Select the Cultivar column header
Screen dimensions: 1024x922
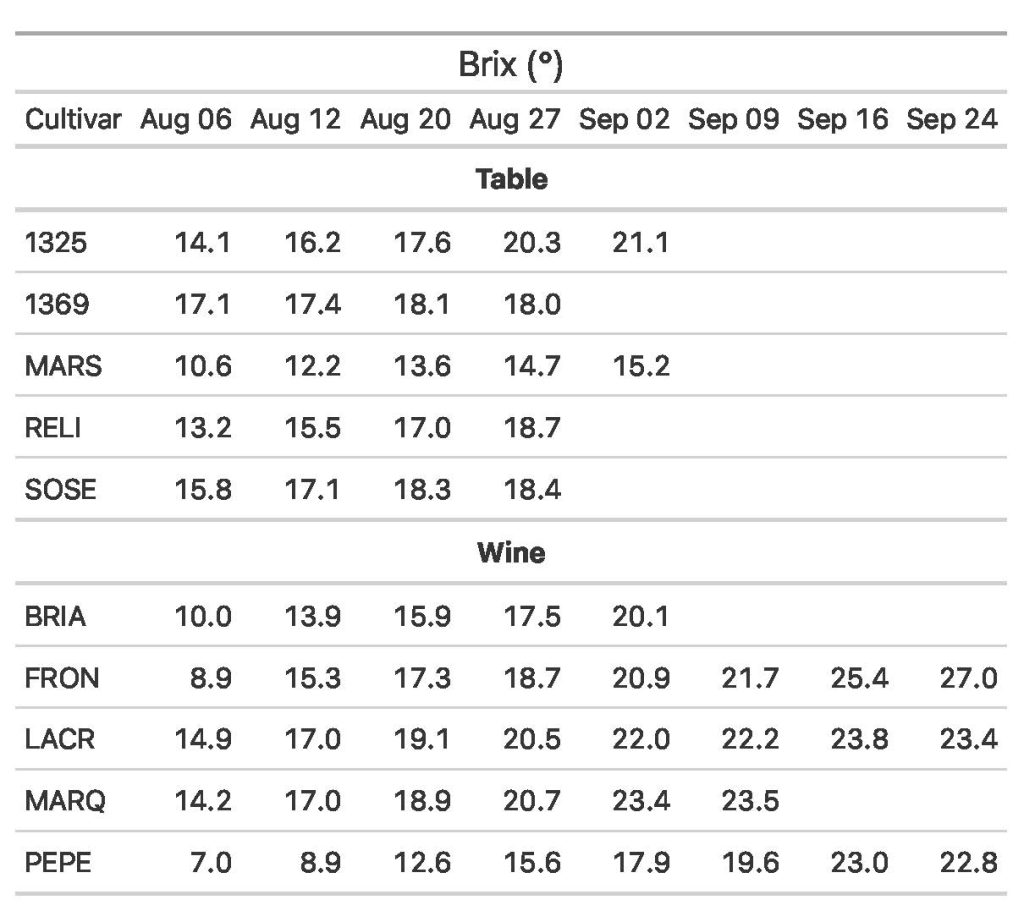(x=73, y=120)
